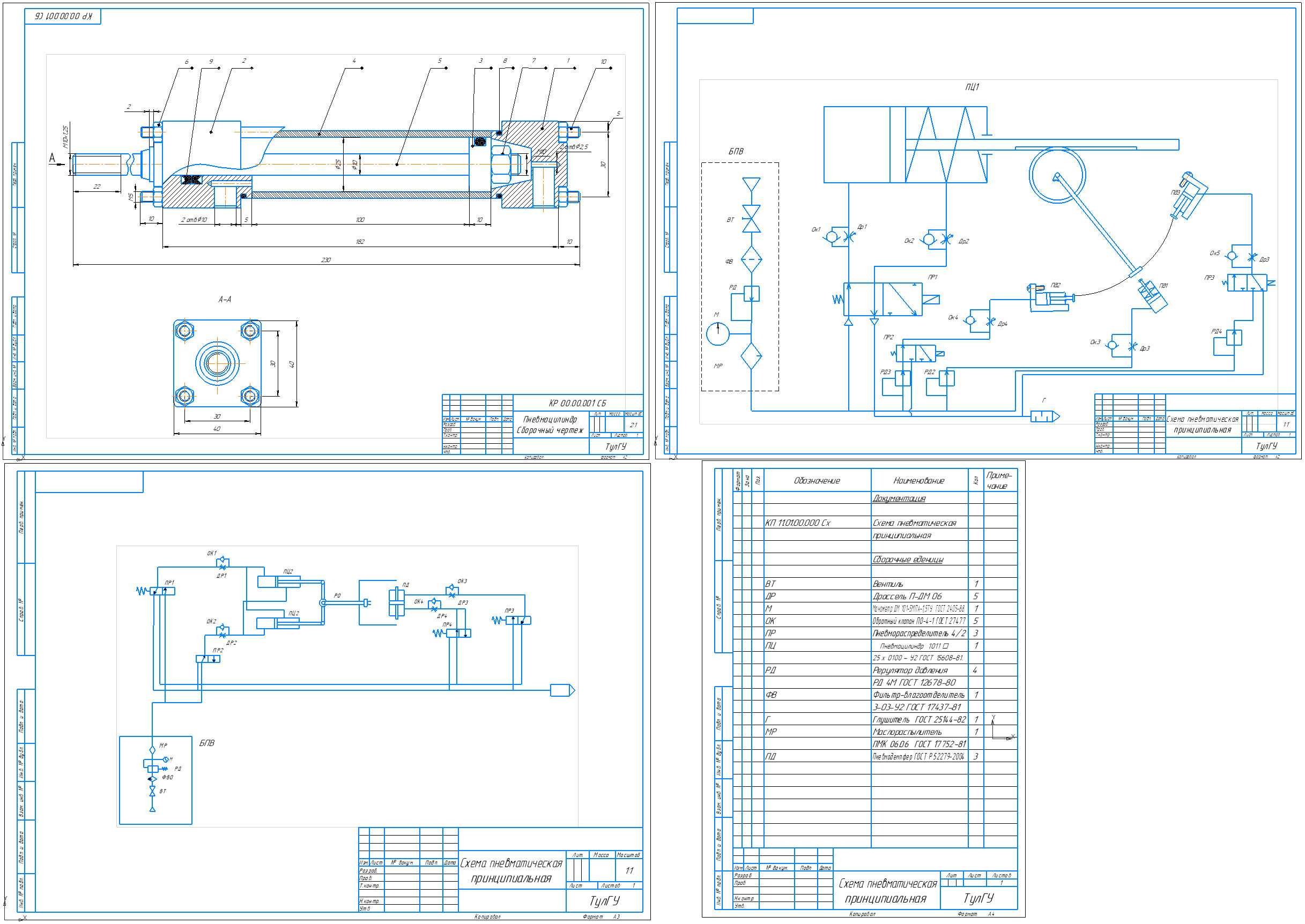Select the 'Приме-чание' column header
1305x924 pixels.
pos(999,480)
